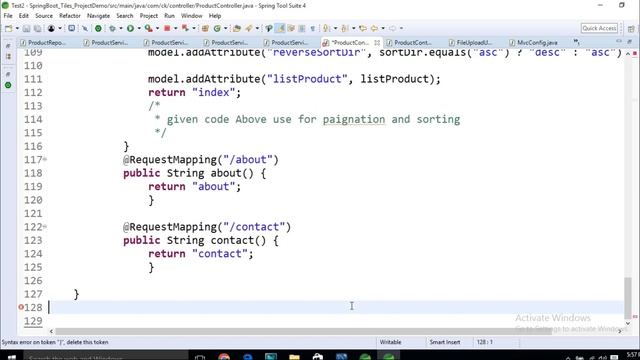Screen dimensions: 640x360
Task: Open the Refactor menu
Action: 70,16
